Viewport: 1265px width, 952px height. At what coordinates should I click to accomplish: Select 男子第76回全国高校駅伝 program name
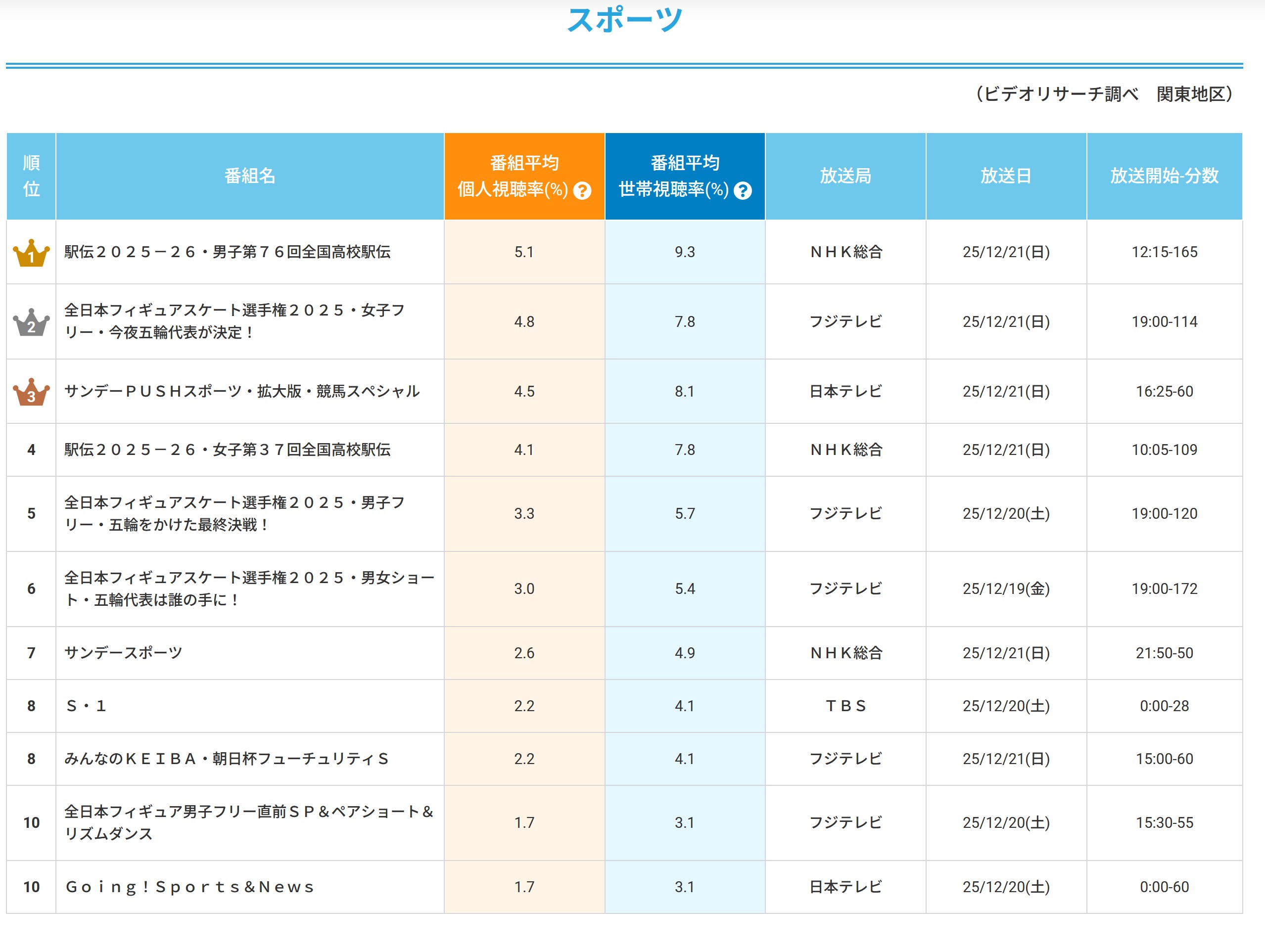[227, 252]
